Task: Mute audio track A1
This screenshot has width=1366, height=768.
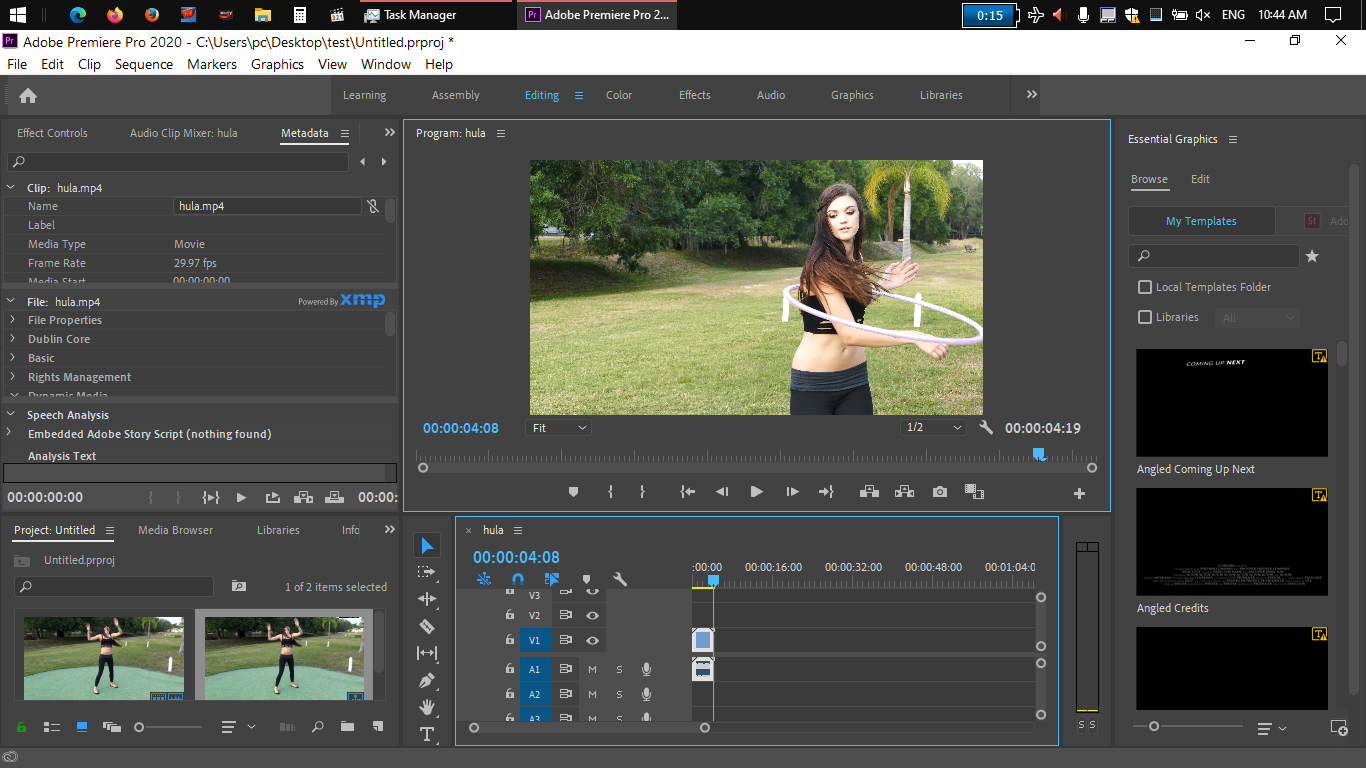Action: point(592,669)
